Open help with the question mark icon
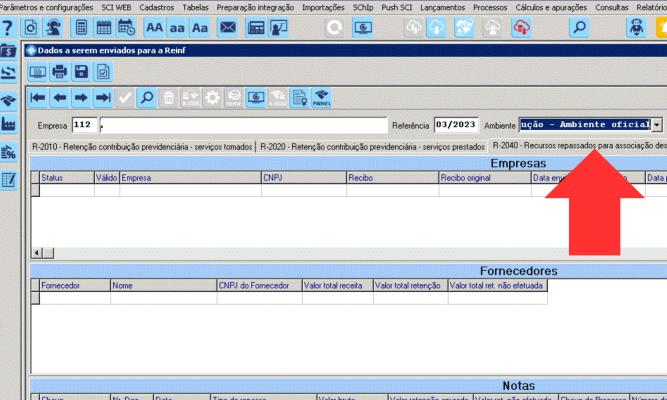Viewport: 667px width, 400px height. point(7,28)
